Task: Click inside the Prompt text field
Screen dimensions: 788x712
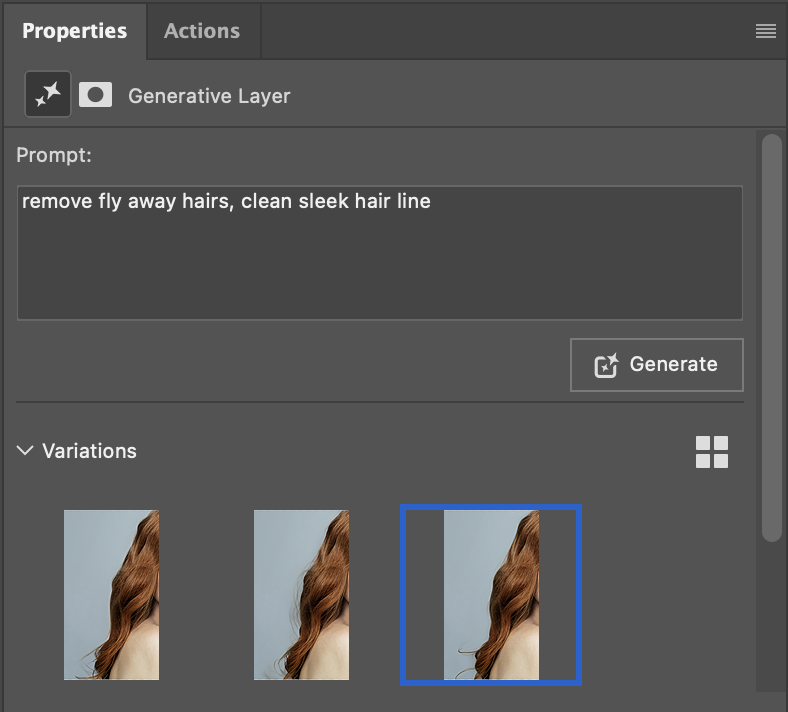Action: pos(380,253)
